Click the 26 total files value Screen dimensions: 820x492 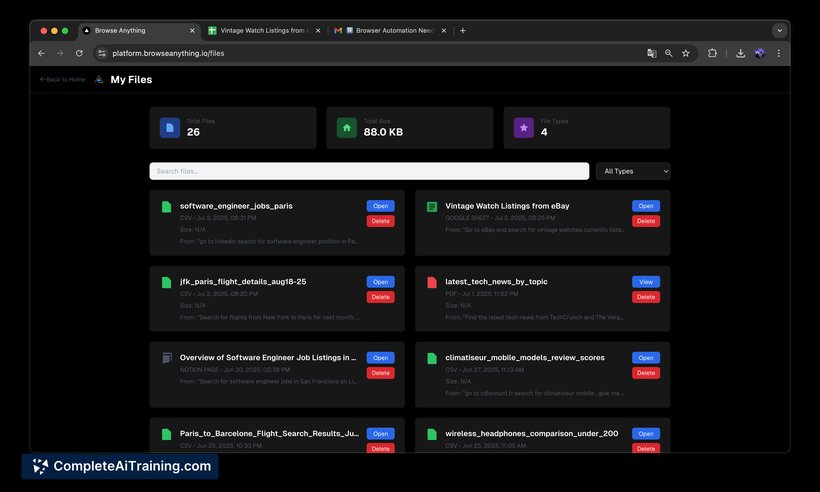pos(193,132)
